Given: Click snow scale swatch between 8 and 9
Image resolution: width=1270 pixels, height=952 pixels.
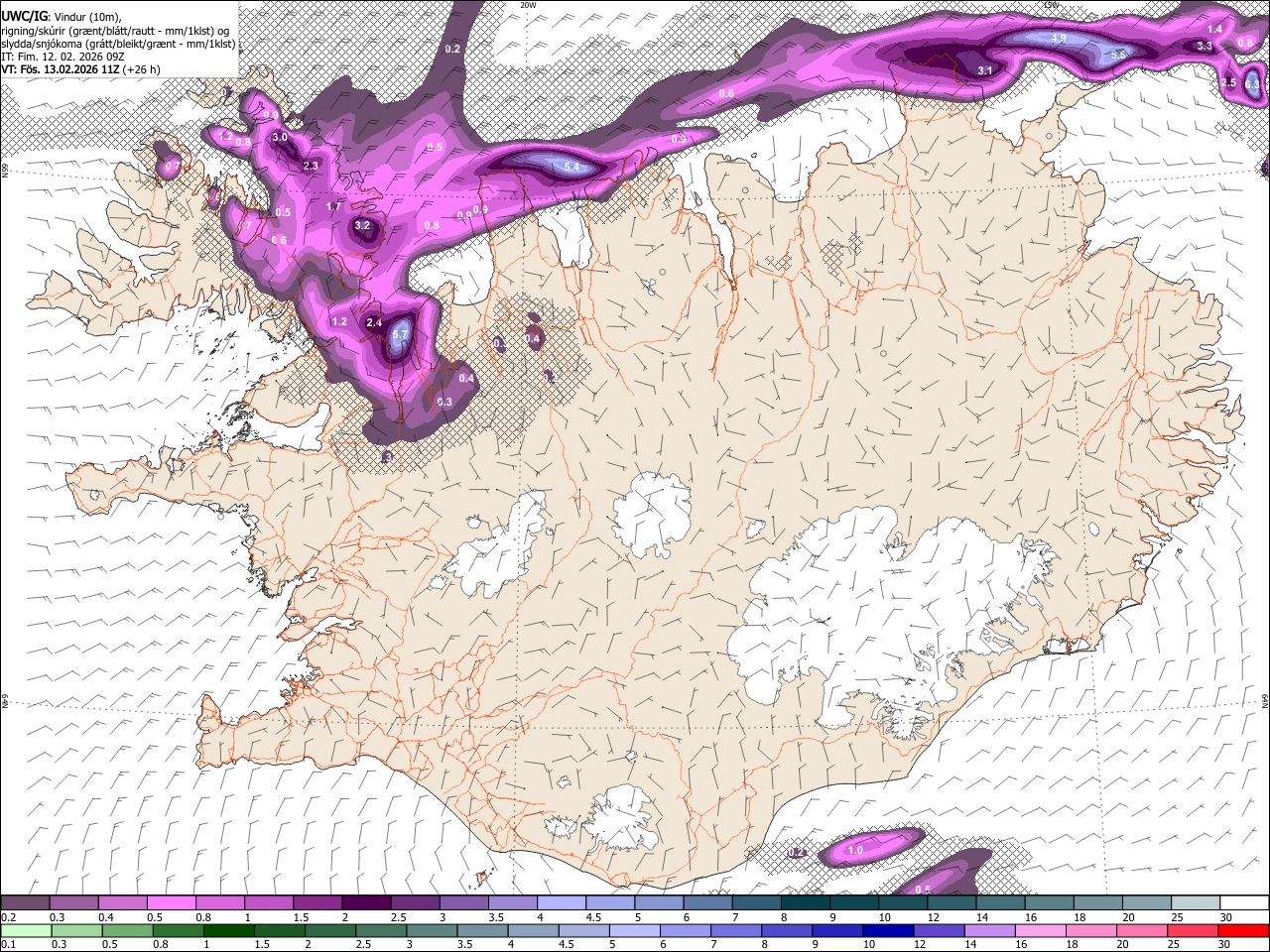Looking at the screenshot, I should [x=806, y=903].
